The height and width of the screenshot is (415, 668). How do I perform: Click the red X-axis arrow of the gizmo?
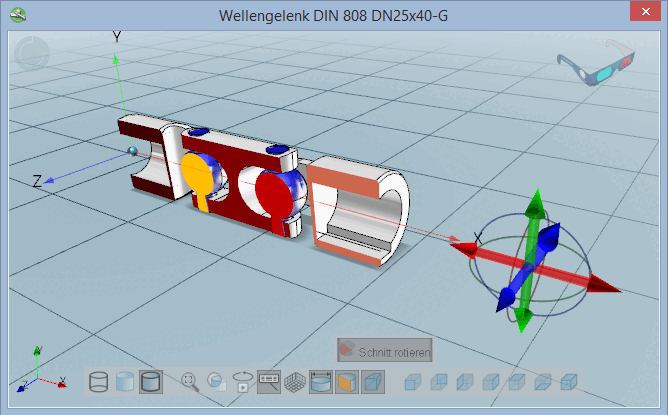[x=603, y=284]
